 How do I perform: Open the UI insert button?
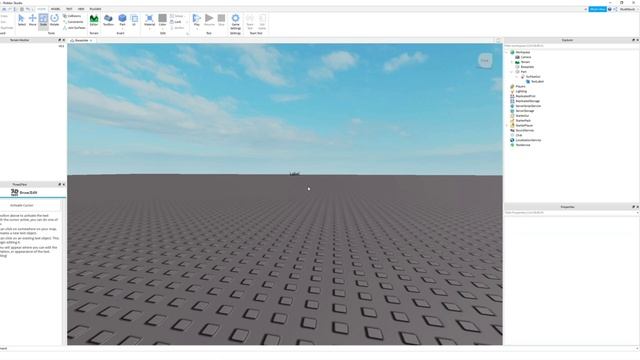pos(134,20)
